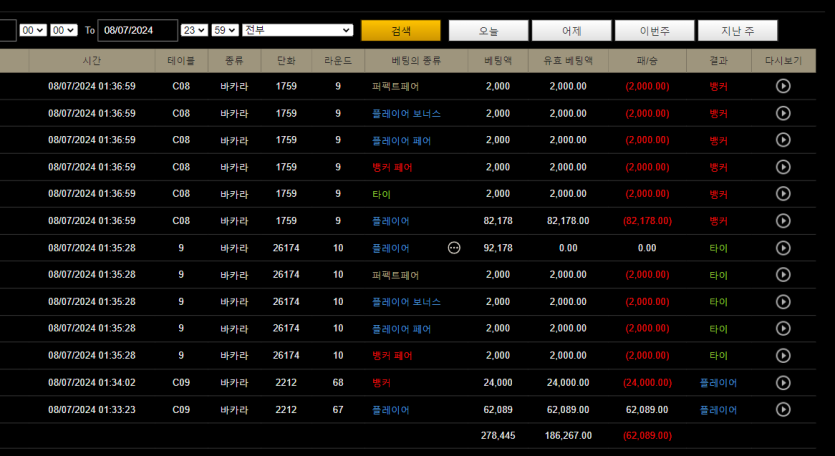Sort by the 시간 column header
The image size is (835, 456).
click(92, 61)
